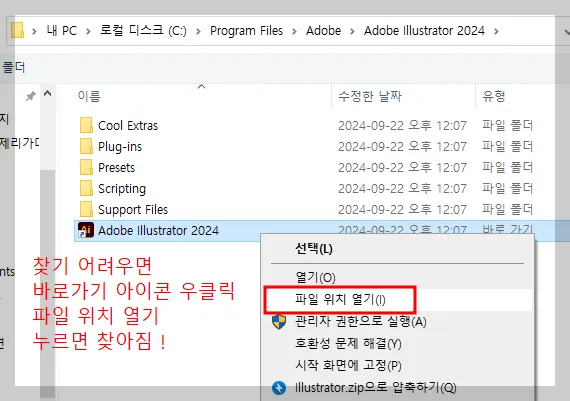Expand chevron after 로컬 디스크 (C:) breadcrumb
The image size is (570, 401).
click(x=198, y=32)
